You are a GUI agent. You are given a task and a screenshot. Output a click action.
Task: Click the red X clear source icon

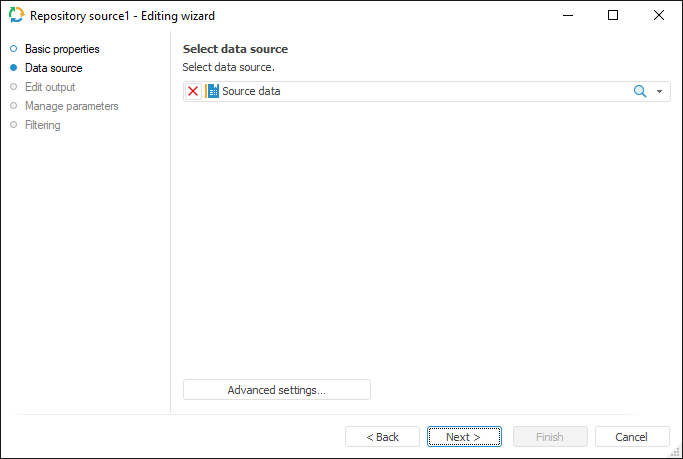pos(193,91)
